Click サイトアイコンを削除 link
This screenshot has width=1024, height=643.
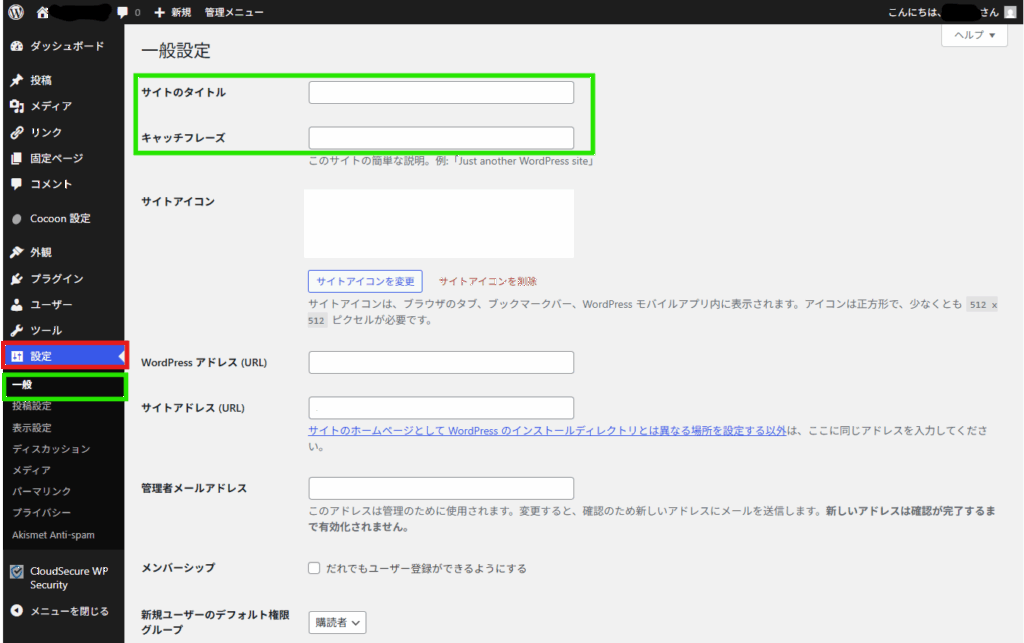(487, 281)
